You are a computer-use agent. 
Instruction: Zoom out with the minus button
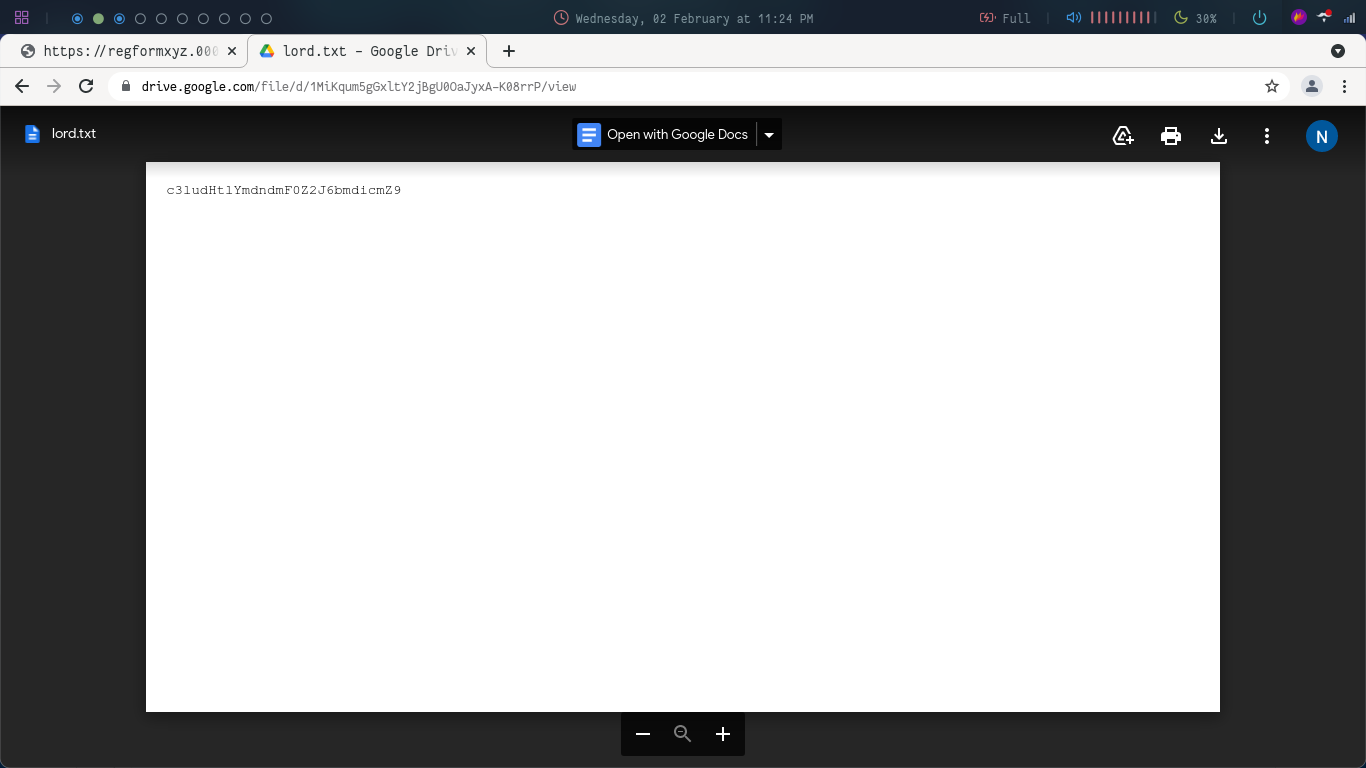[643, 734]
